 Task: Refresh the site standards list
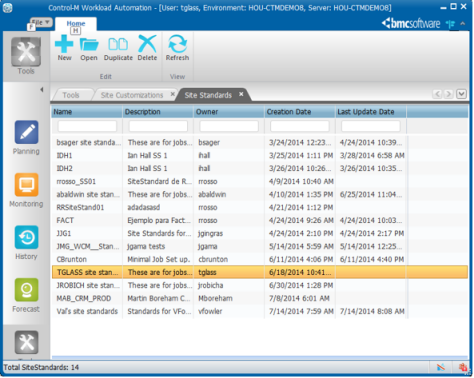pos(177,44)
